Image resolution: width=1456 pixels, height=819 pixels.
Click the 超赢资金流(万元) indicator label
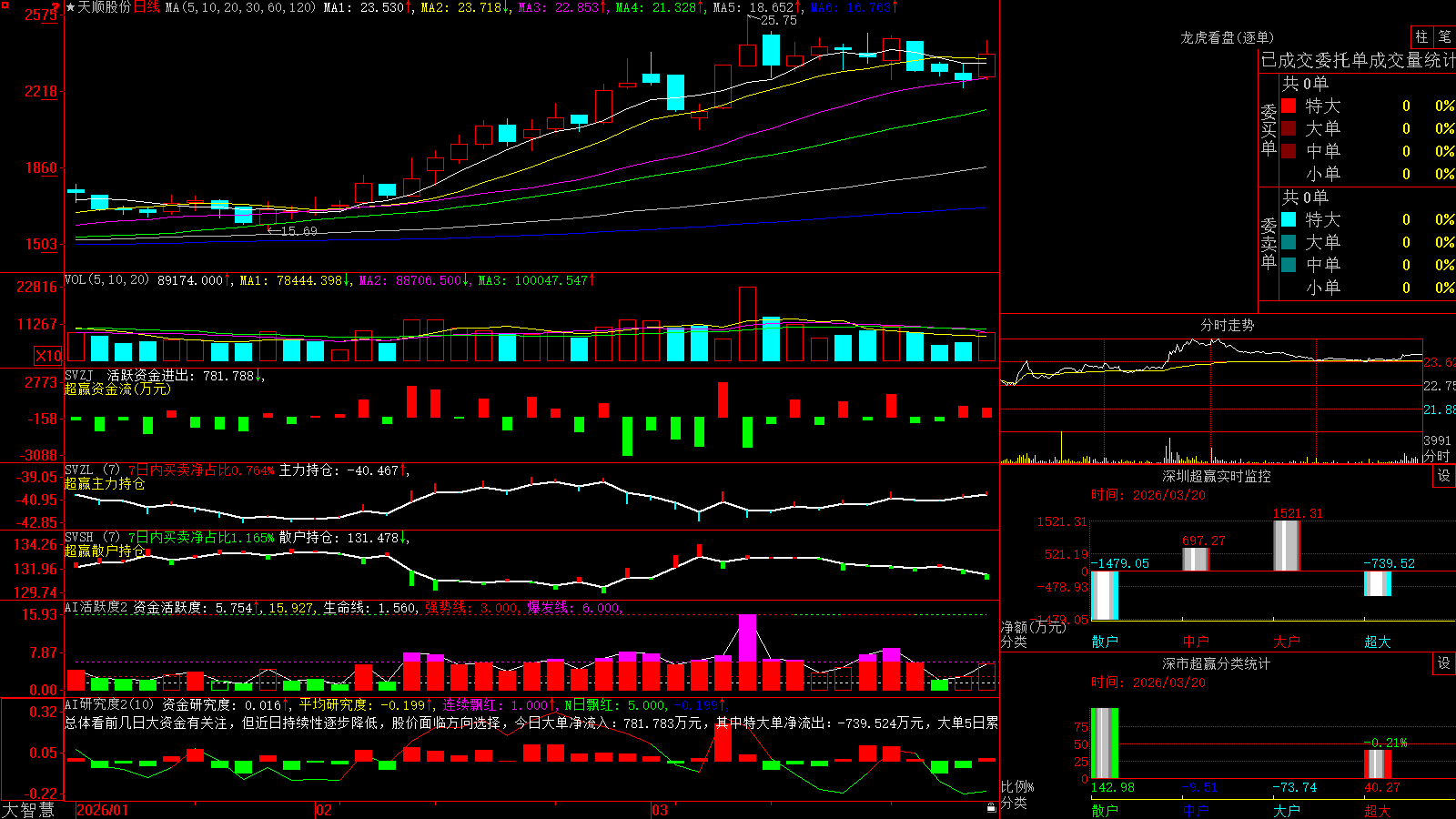[x=117, y=389]
